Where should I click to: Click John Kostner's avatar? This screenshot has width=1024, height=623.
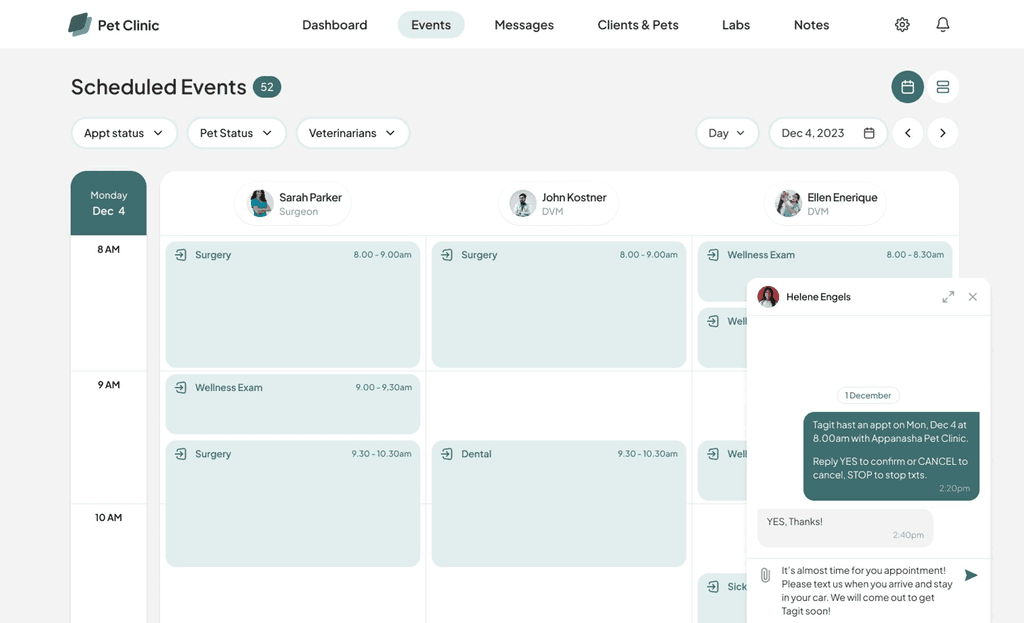(523, 204)
